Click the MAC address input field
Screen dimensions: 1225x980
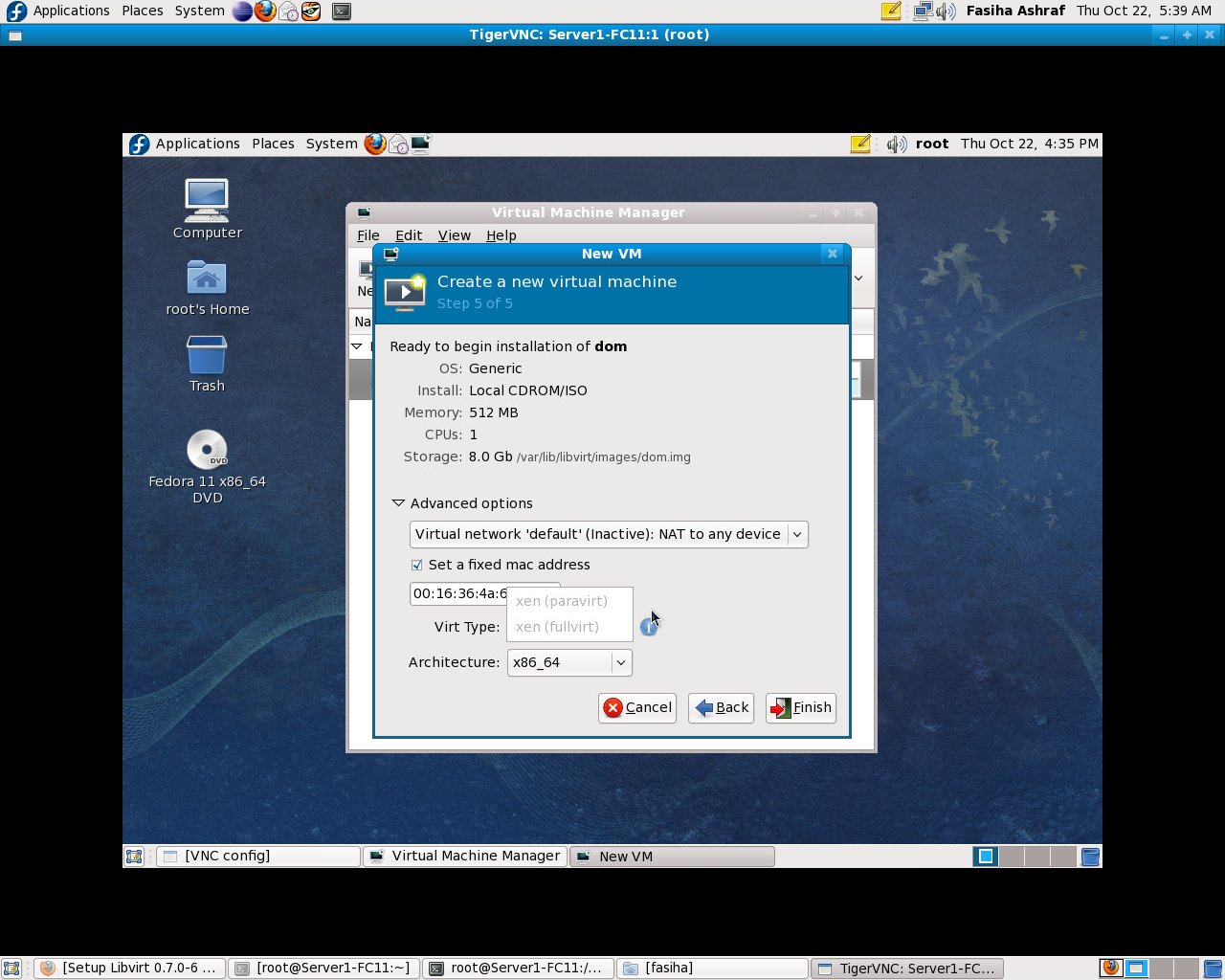(x=457, y=593)
